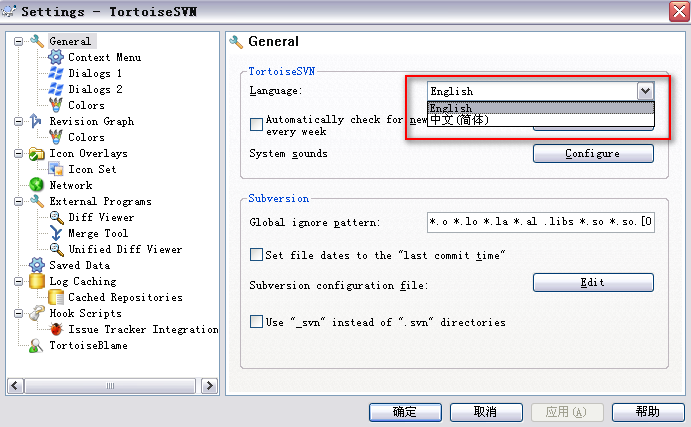Open the Language dropdown arrow

pos(645,91)
